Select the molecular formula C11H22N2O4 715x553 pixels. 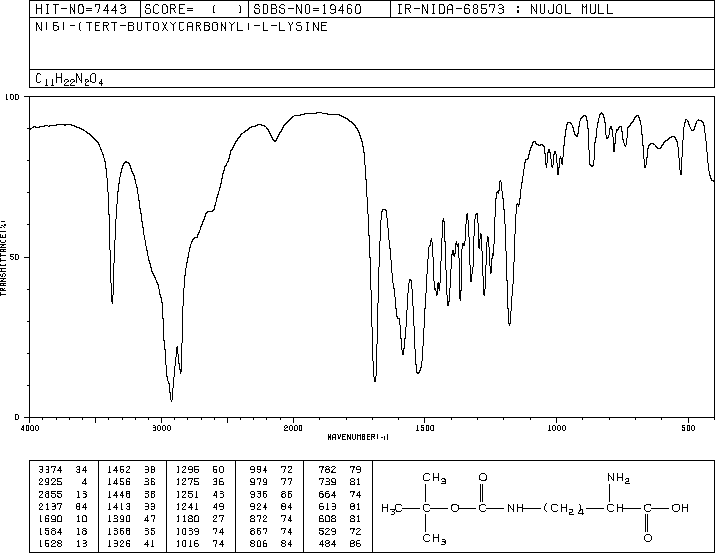click(69, 79)
